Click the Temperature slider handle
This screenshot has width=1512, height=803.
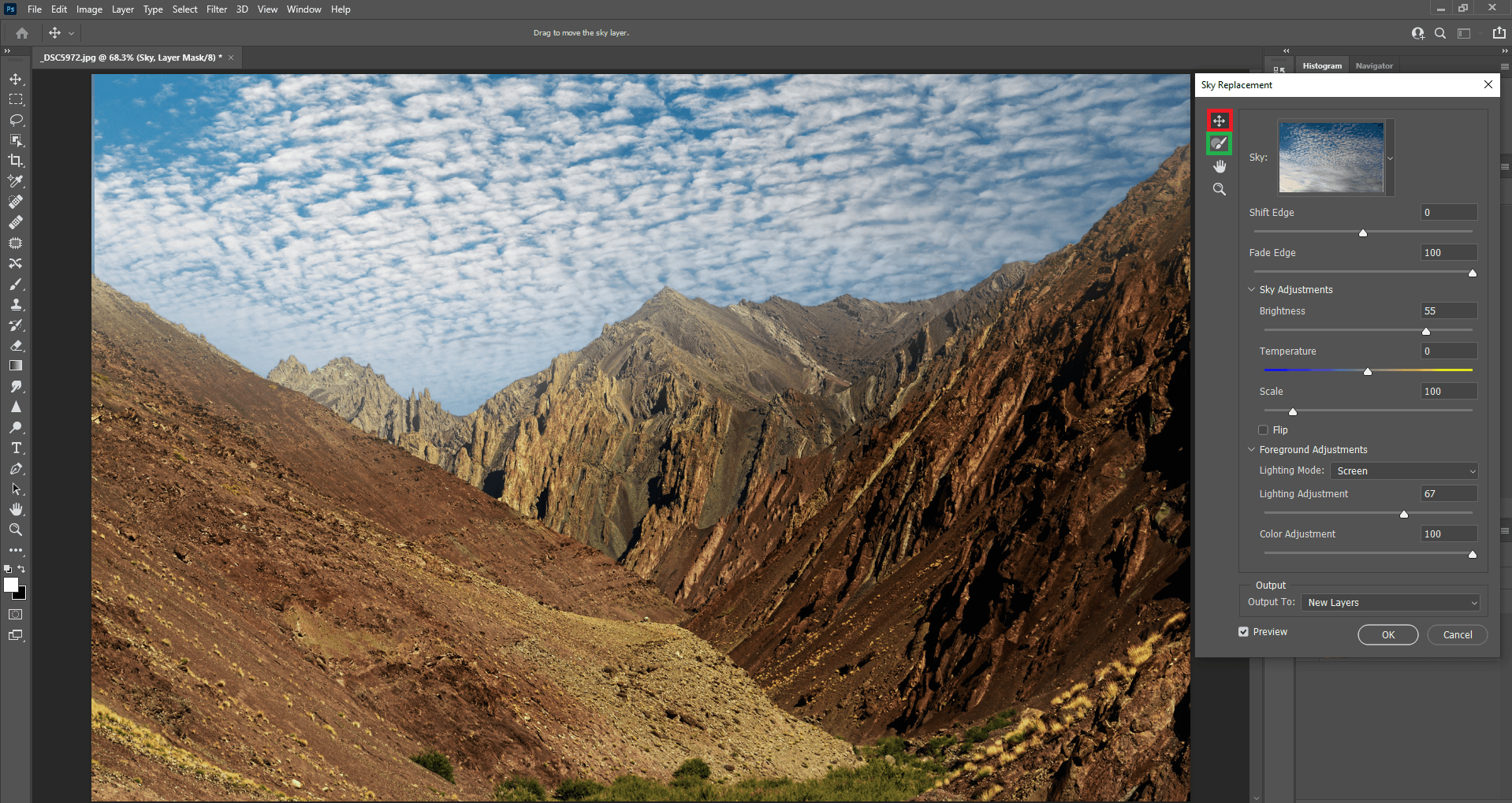1368,371
